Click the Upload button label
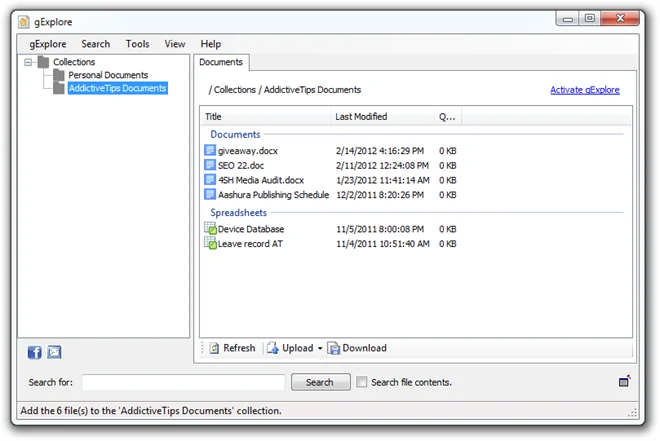Viewport: 660px width, 441px height. [298, 348]
